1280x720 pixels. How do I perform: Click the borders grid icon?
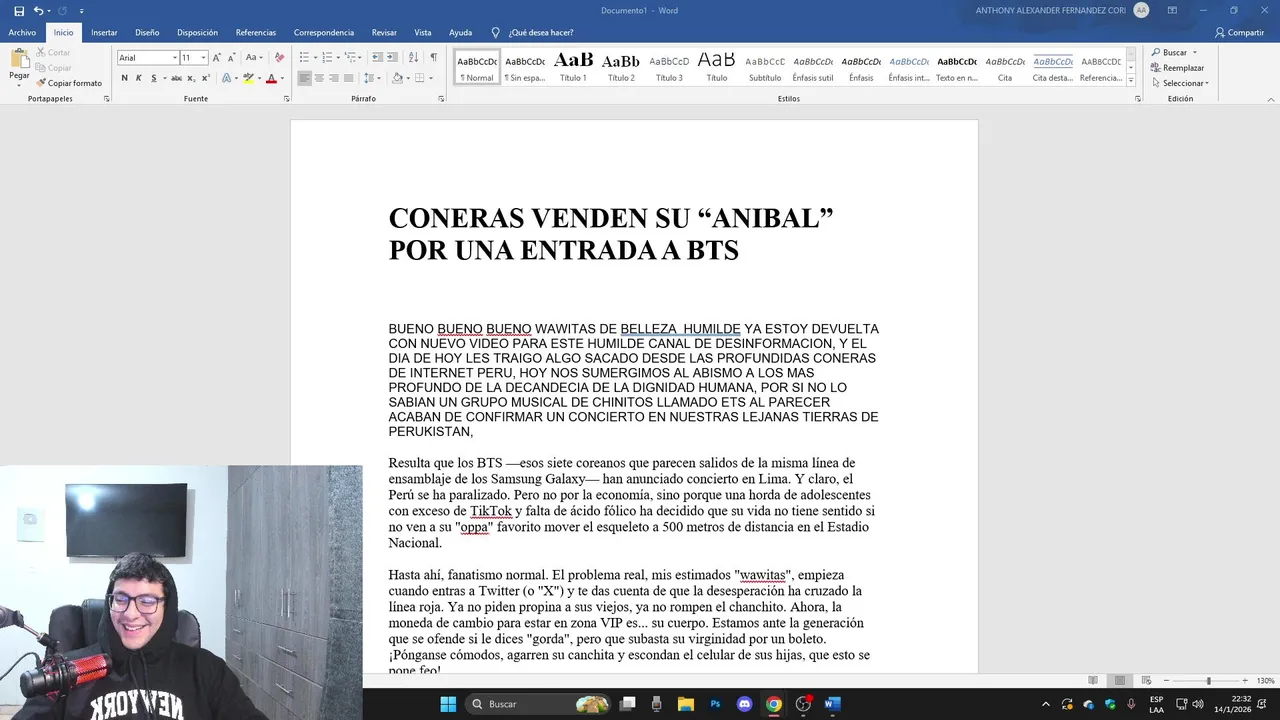click(419, 78)
